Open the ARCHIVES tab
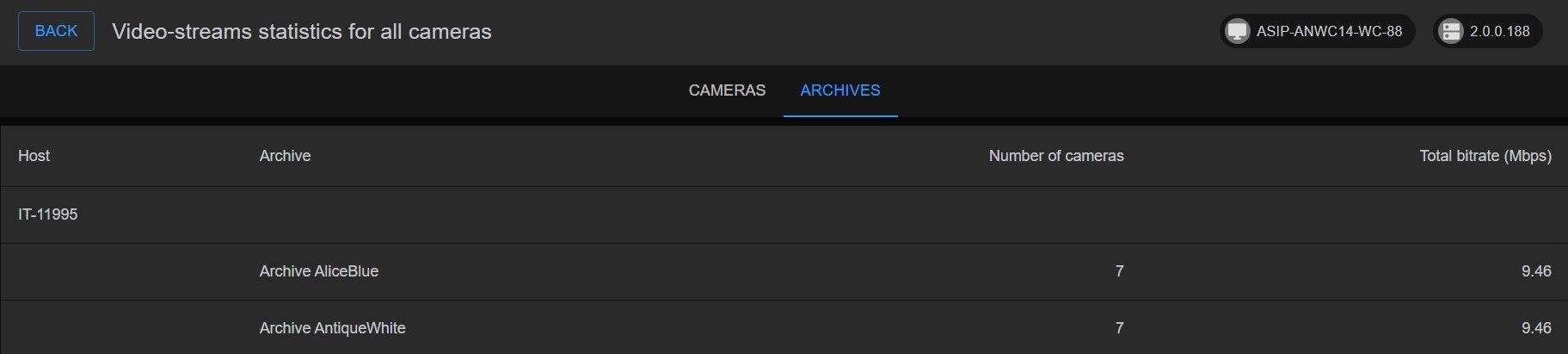The image size is (1568, 354). (839, 90)
